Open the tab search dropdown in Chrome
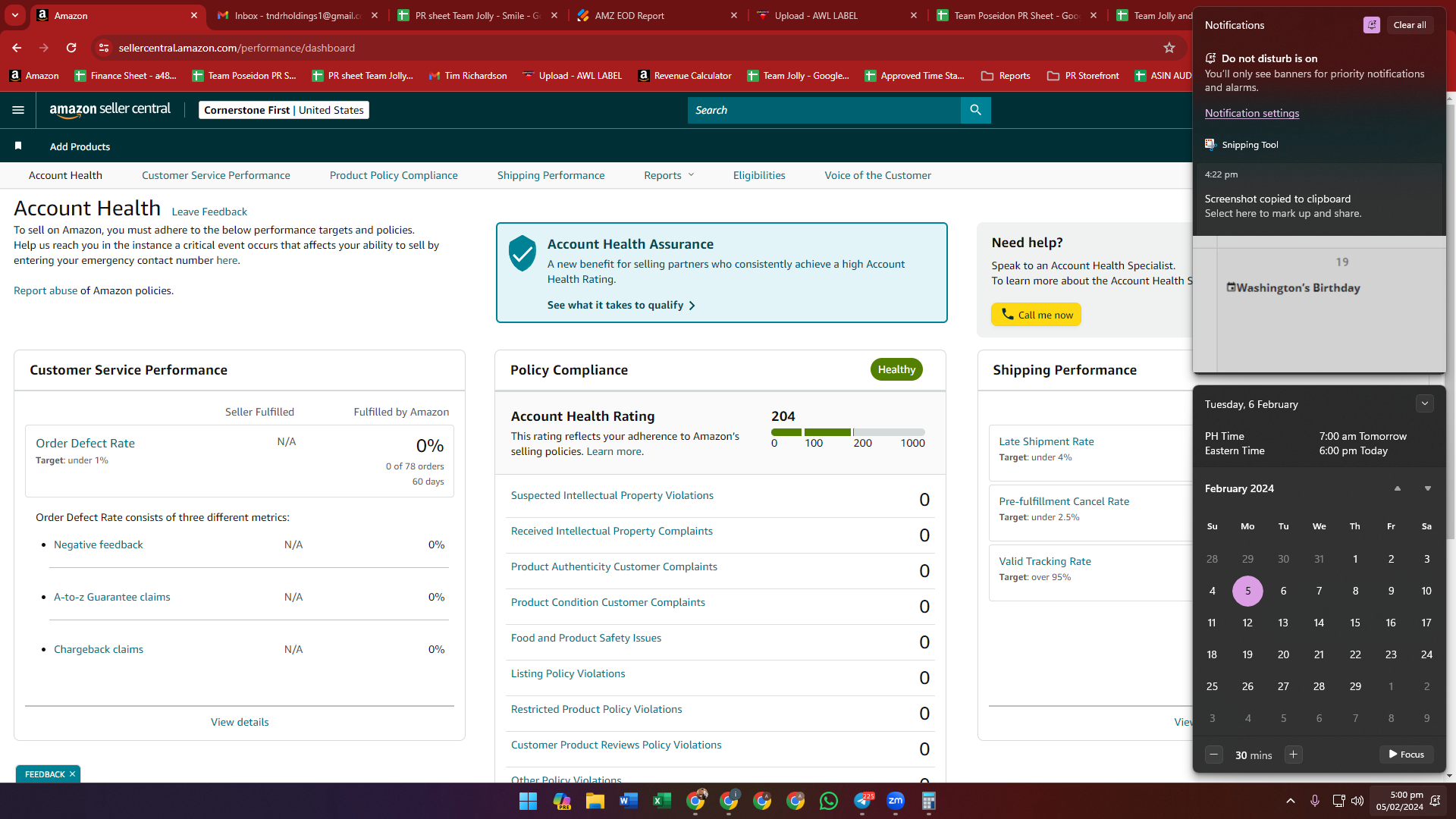 (x=15, y=15)
